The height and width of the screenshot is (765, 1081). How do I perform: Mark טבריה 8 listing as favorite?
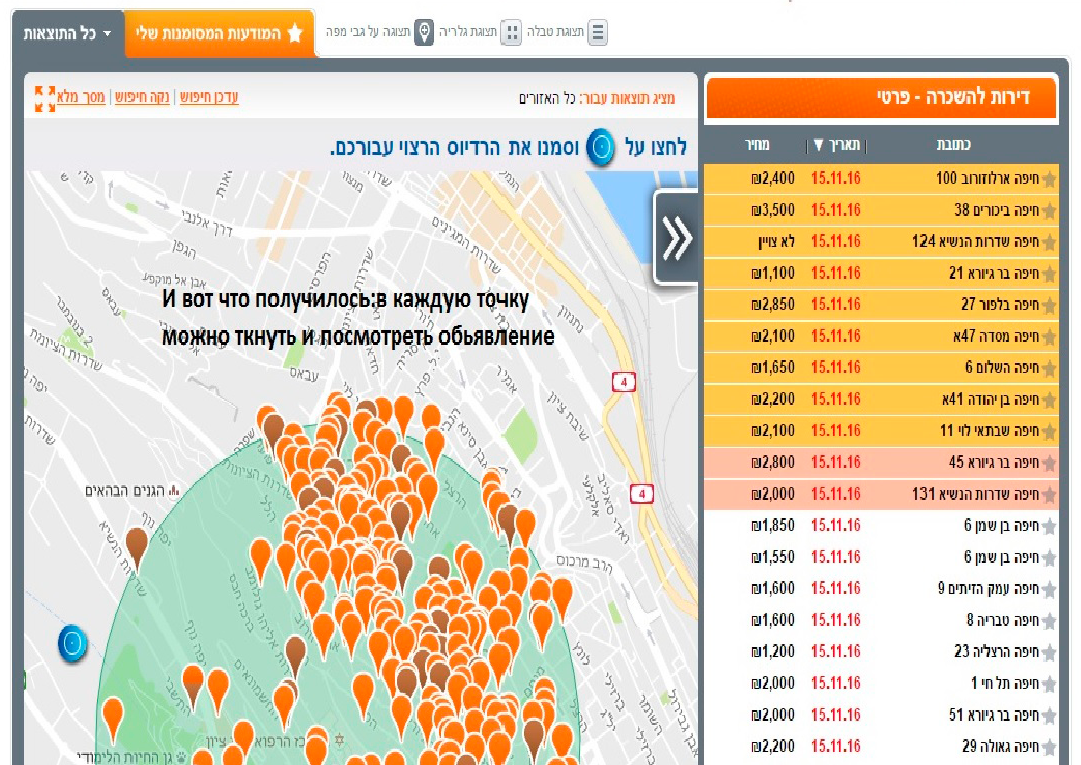click(x=1048, y=620)
